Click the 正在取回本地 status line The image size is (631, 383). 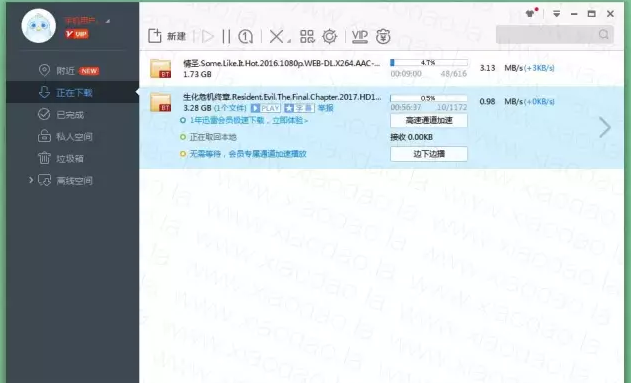coord(213,137)
